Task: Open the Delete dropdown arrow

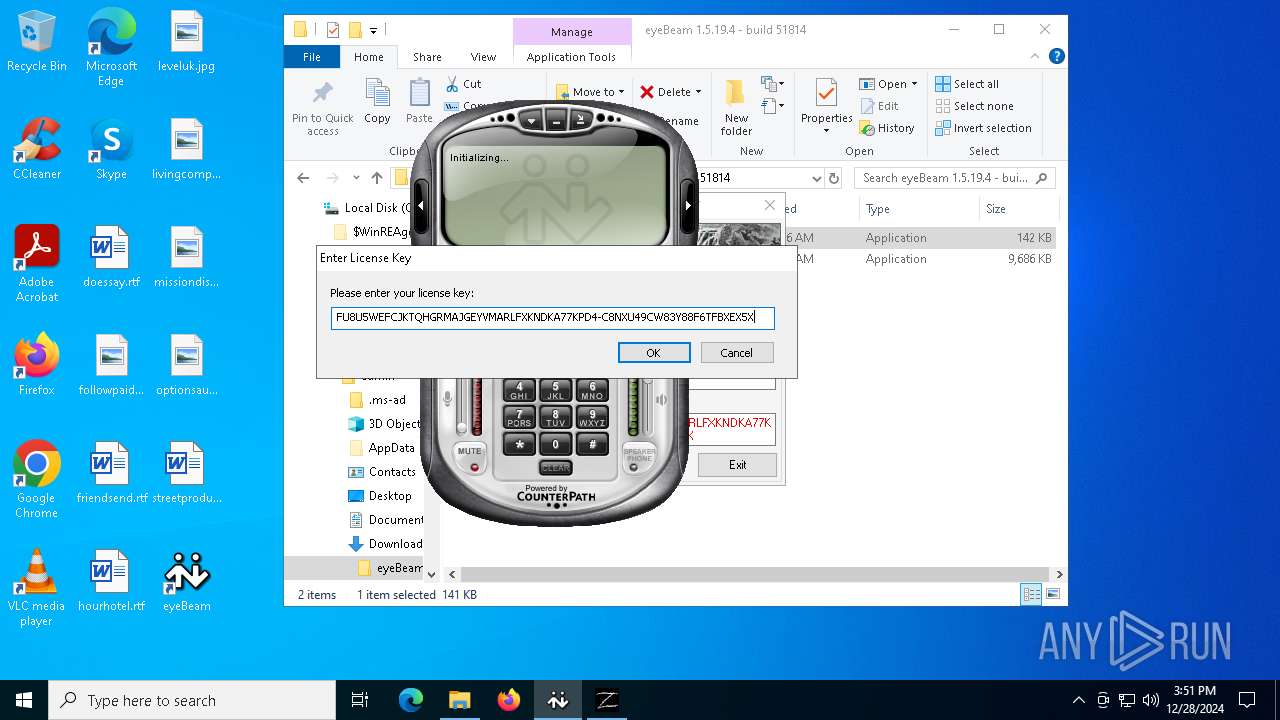Action: coord(698,92)
